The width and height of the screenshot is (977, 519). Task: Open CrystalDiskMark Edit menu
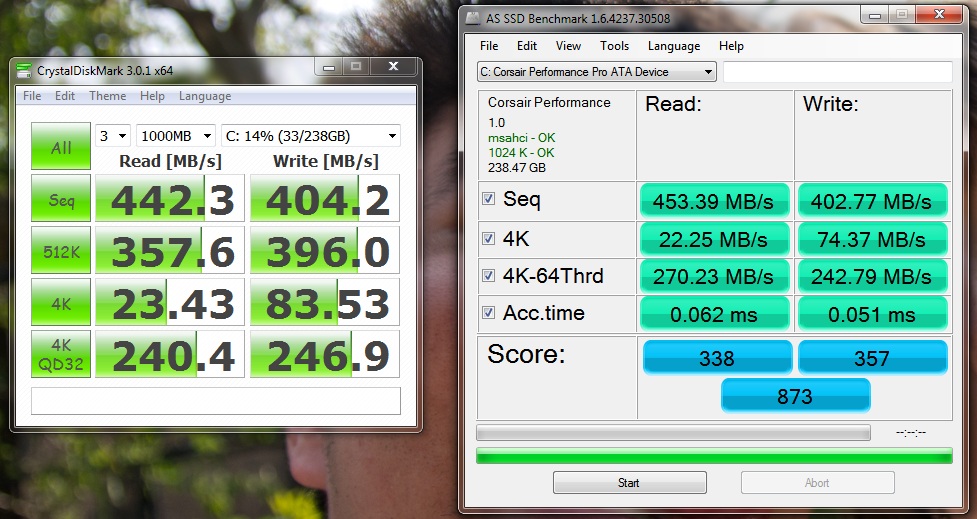click(65, 96)
